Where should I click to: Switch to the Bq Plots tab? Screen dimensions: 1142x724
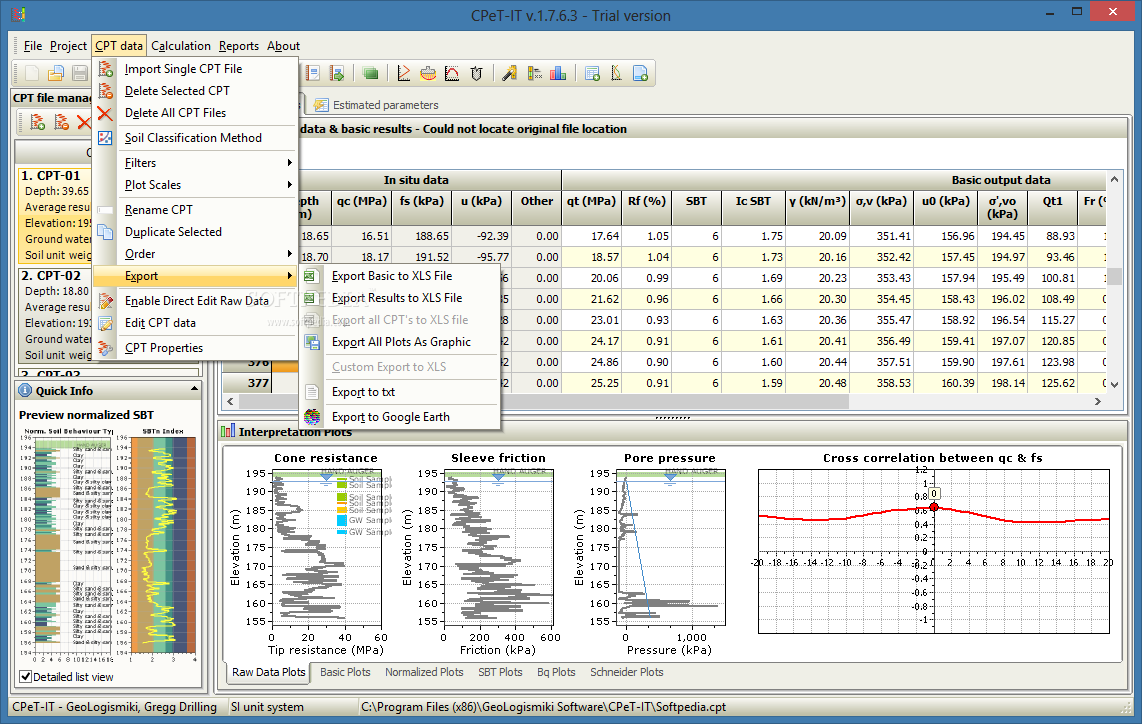point(556,672)
